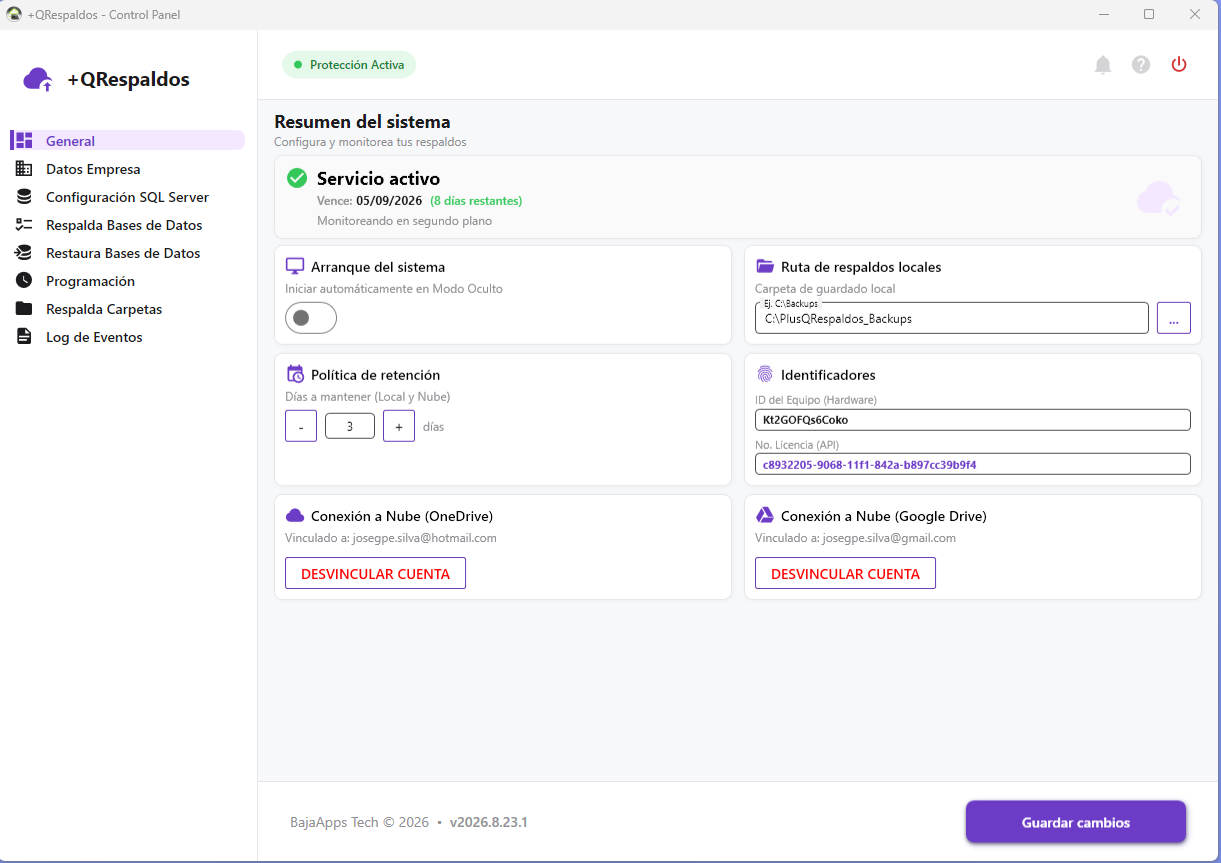
Task: Increase retention days with the plus button
Action: (x=399, y=426)
